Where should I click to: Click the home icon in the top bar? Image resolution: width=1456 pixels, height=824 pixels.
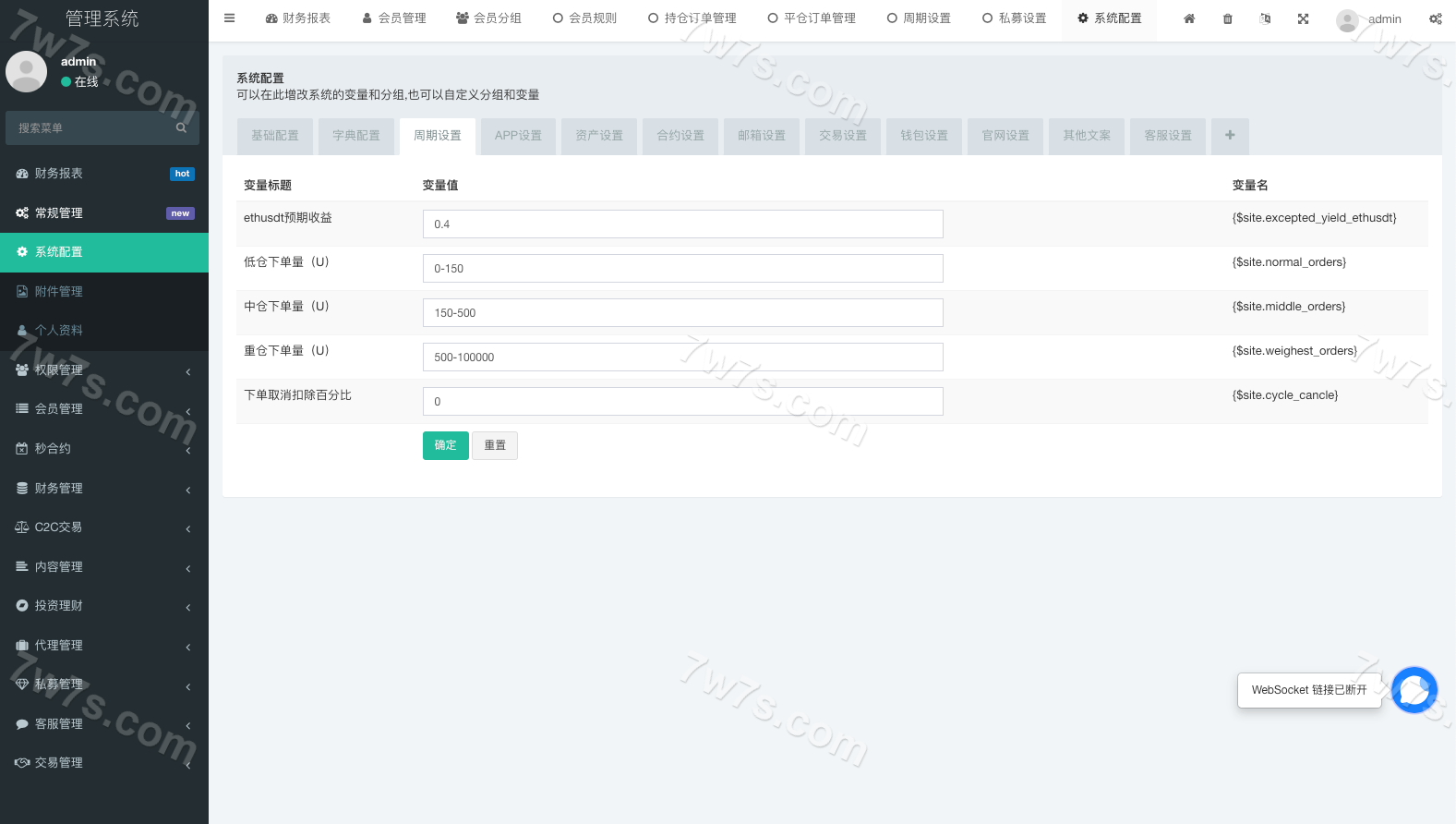(x=1189, y=18)
